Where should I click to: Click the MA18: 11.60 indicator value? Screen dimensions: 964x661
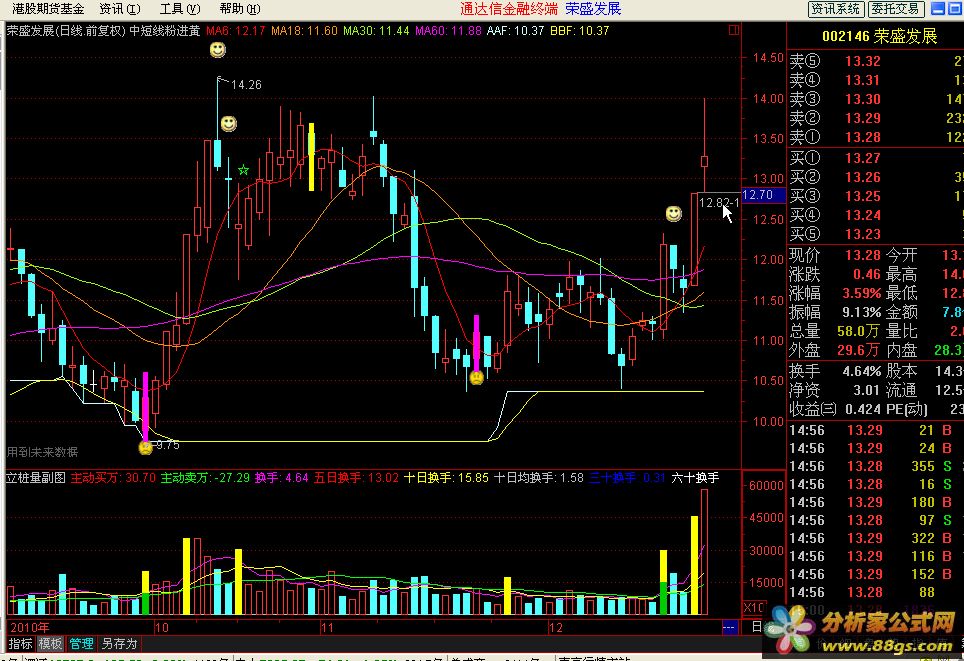click(x=304, y=30)
